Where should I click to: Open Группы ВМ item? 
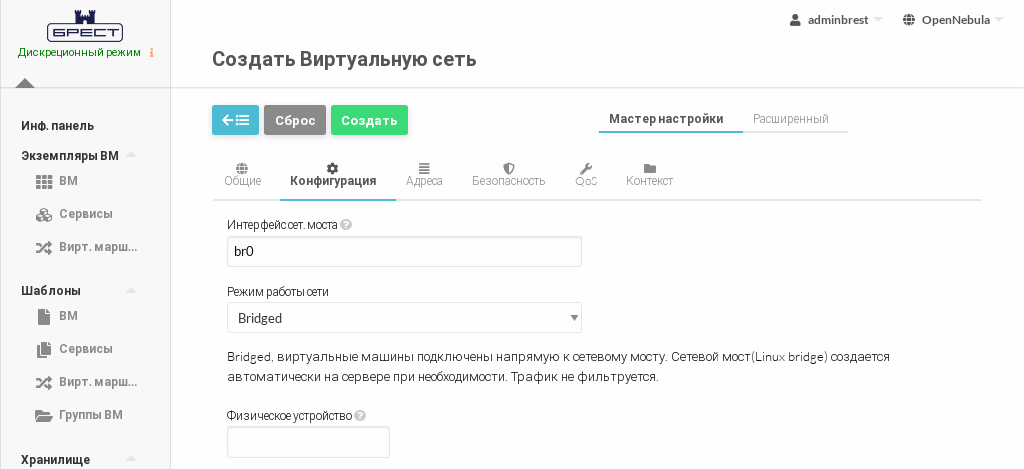pyautogui.click(x=91, y=414)
